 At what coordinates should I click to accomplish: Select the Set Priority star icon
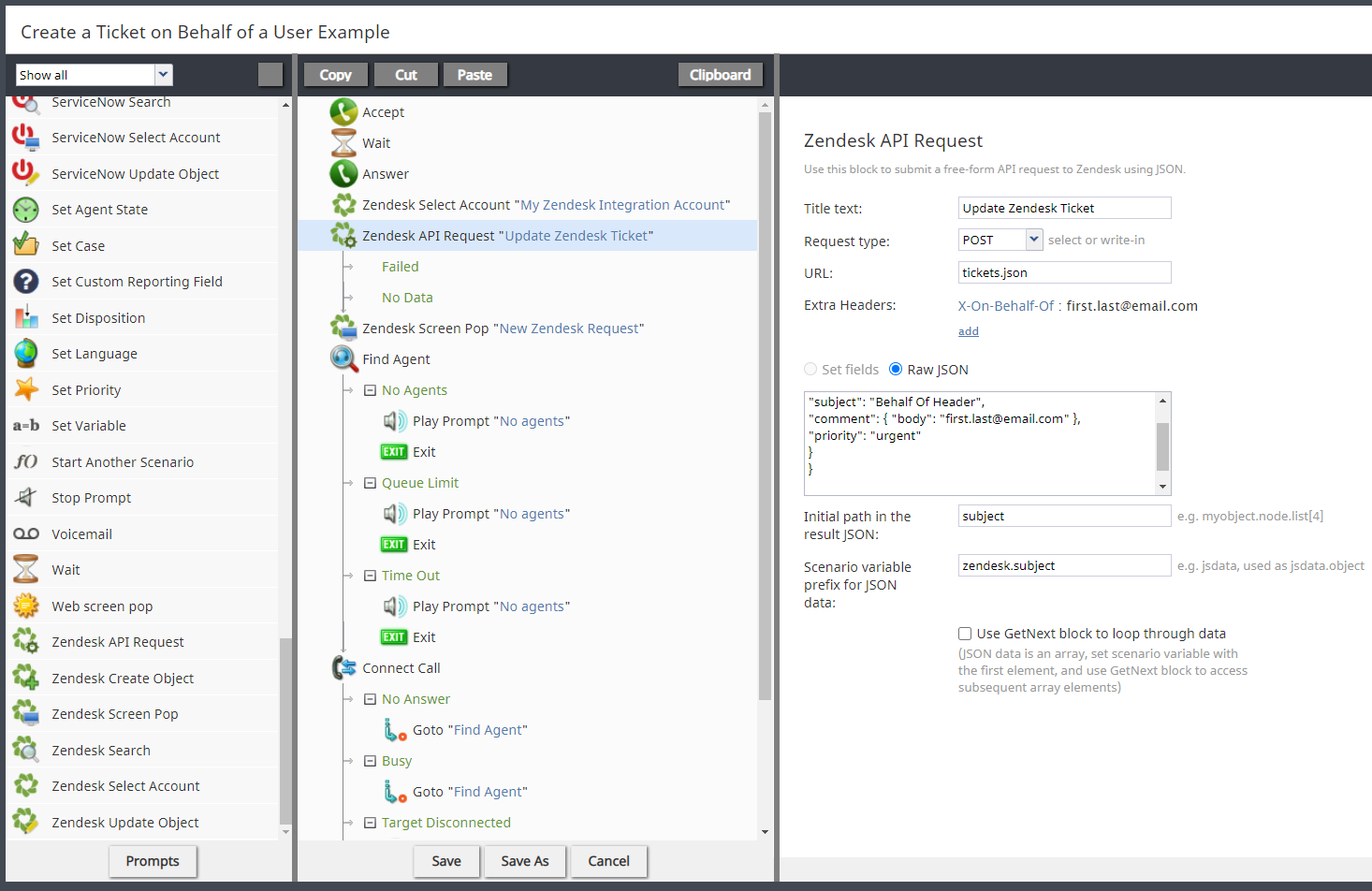click(25, 389)
